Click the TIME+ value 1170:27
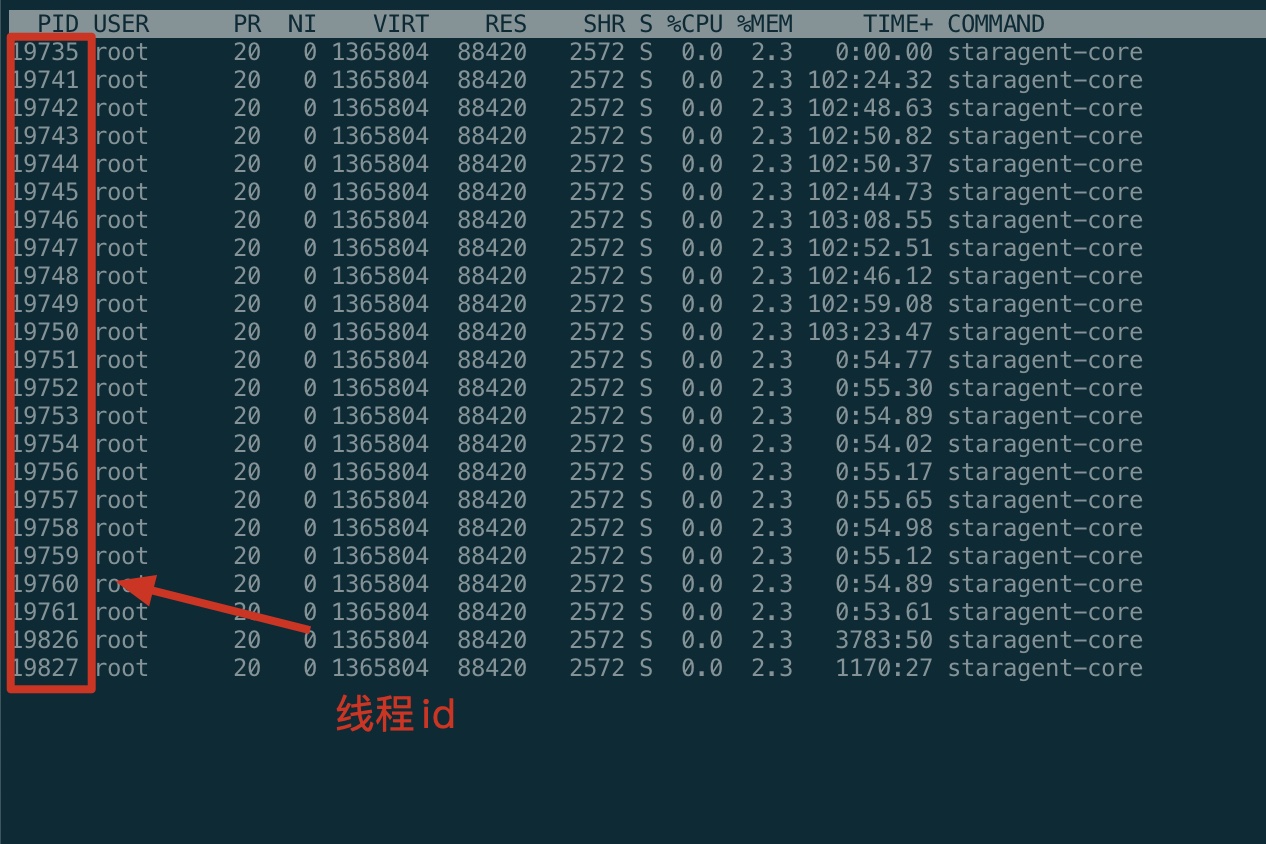The image size is (1266, 844). coord(883,668)
